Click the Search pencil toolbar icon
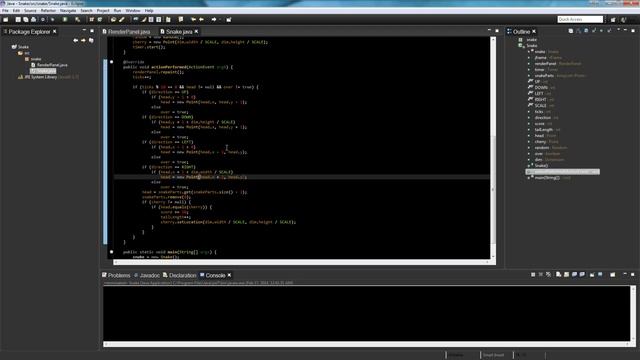 click(122, 20)
